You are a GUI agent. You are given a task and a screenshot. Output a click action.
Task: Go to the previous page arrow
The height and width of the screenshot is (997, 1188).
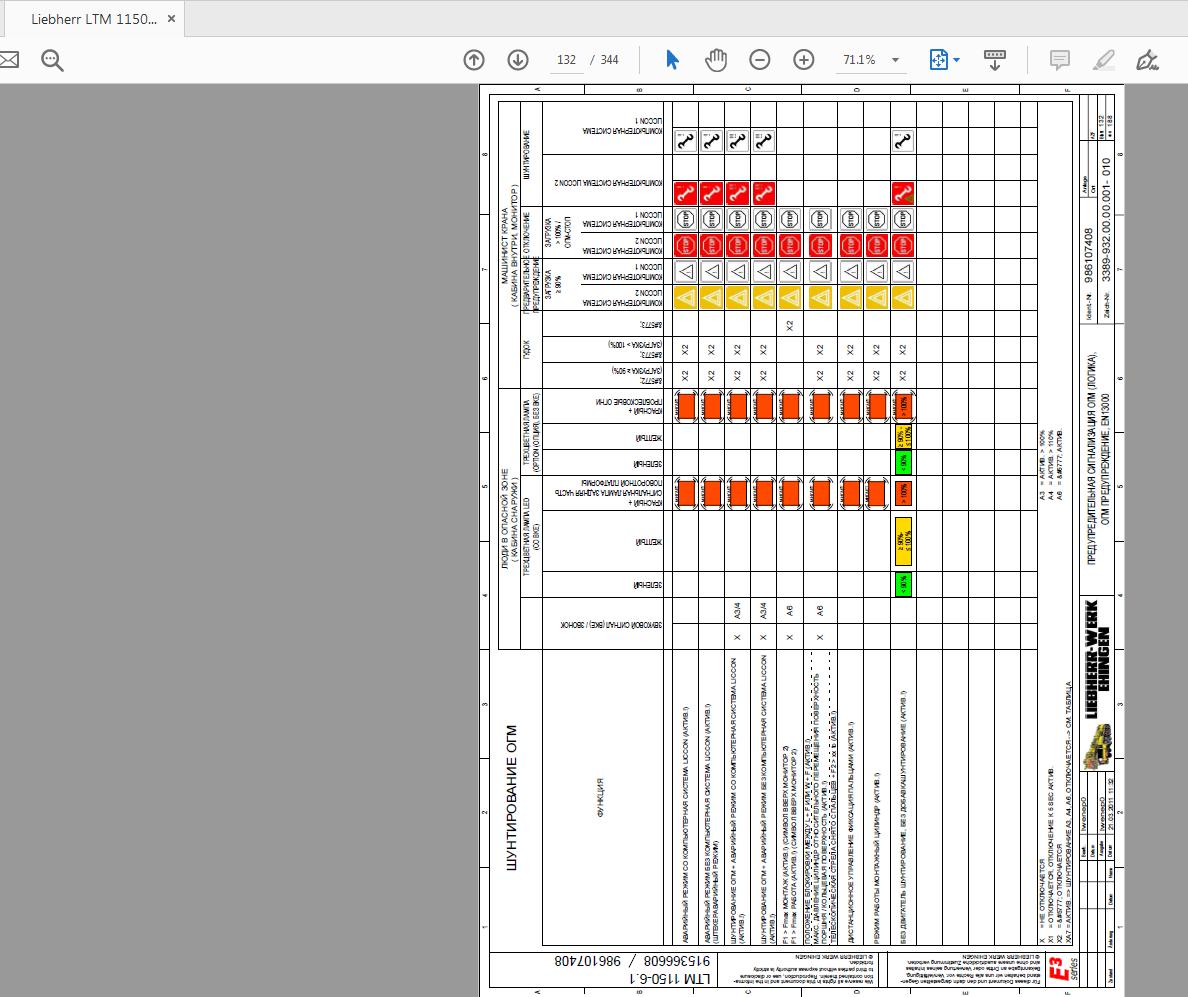474,60
